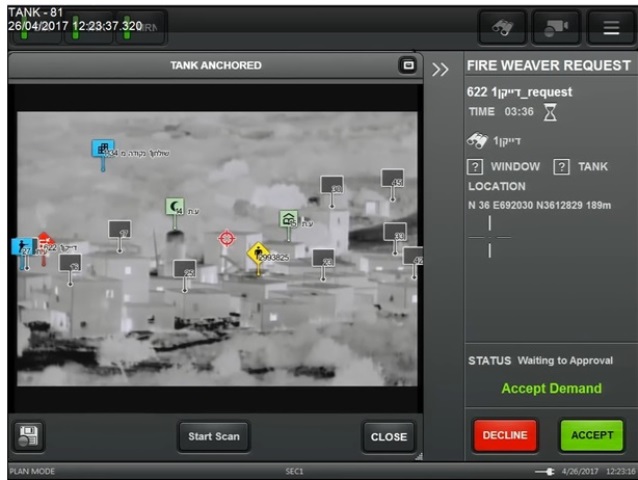Image resolution: width=638 pixels, height=480 pixels.
Task: Decline the Fire Weaver request
Action: (504, 436)
